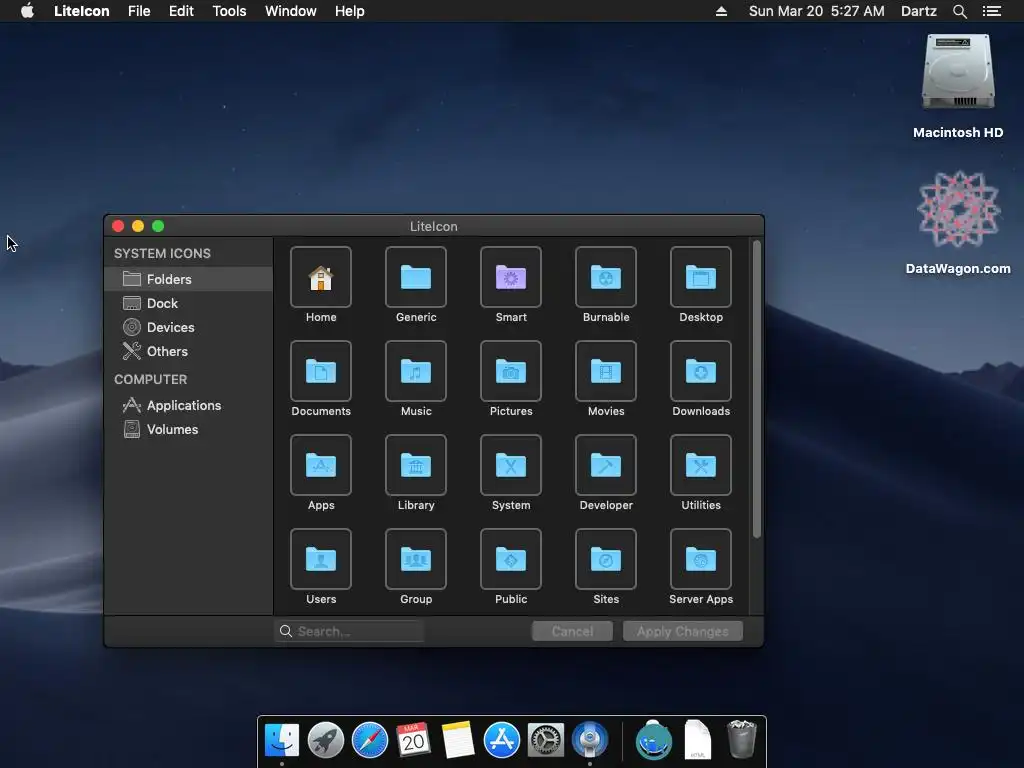
Task: Select the Utilities folder icon
Action: tap(701, 465)
